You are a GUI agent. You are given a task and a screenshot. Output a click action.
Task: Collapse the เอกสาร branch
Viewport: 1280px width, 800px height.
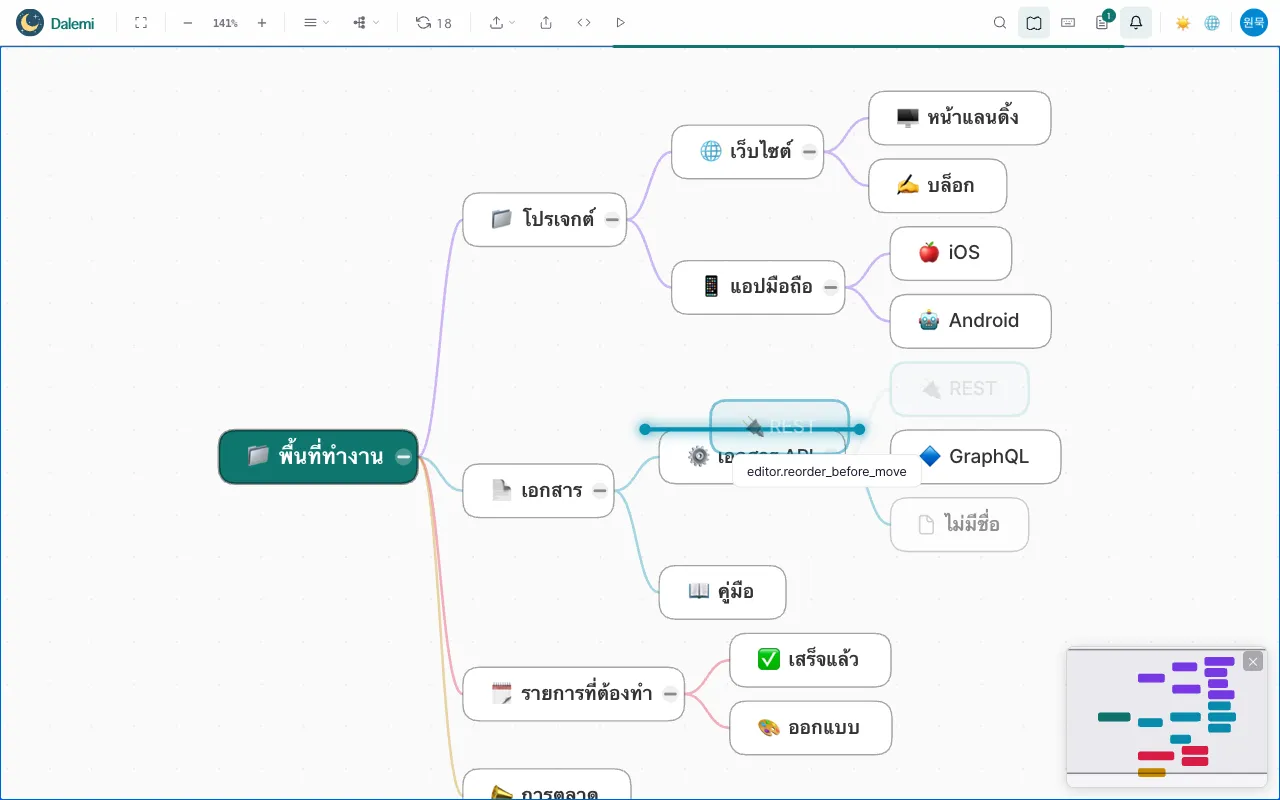pyautogui.click(x=599, y=490)
